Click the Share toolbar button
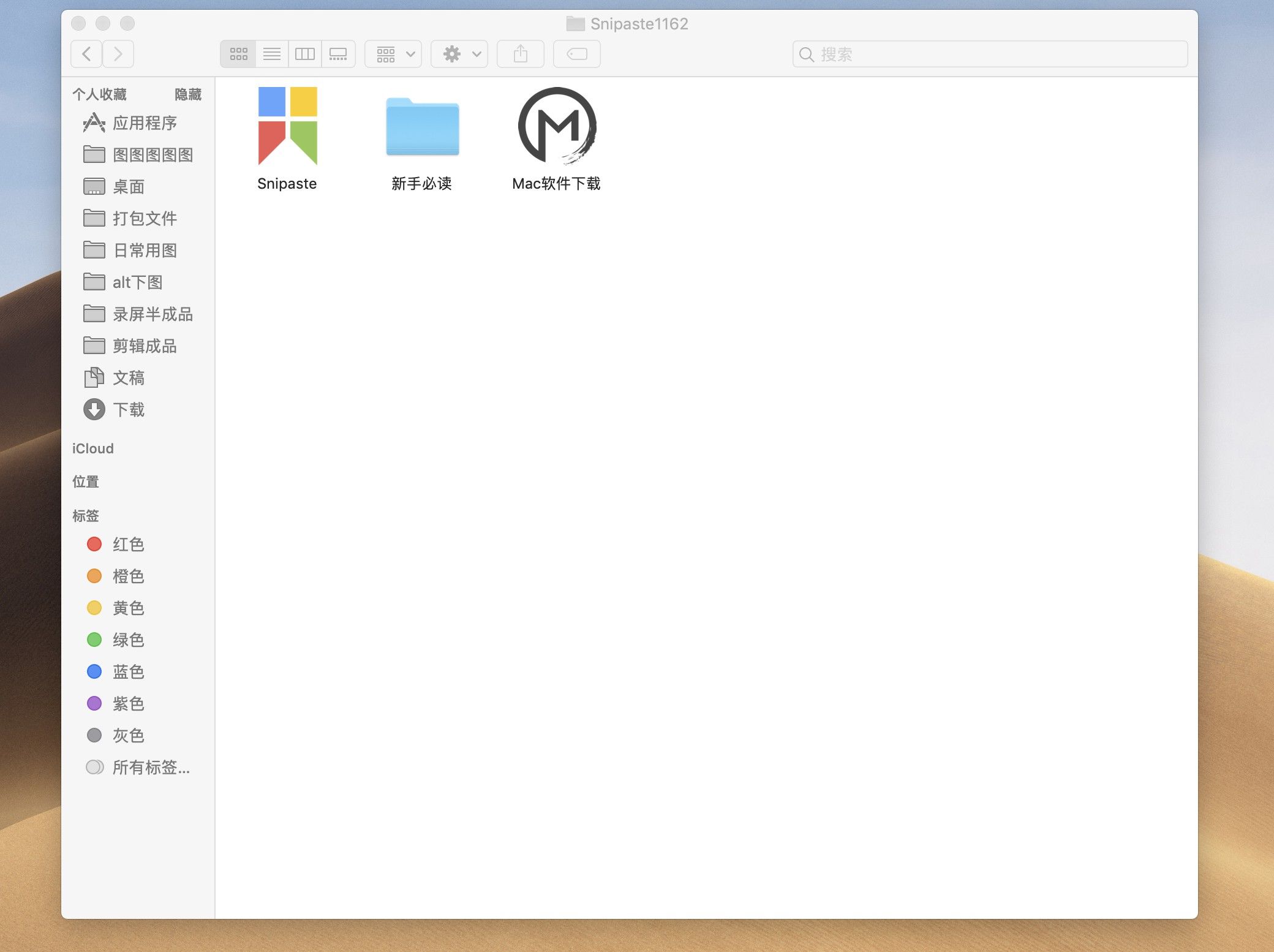 point(521,54)
